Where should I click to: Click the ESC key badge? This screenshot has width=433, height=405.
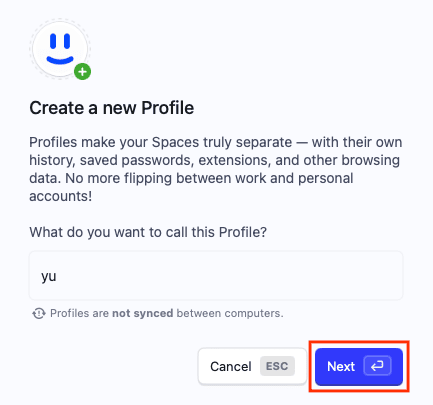click(277, 366)
